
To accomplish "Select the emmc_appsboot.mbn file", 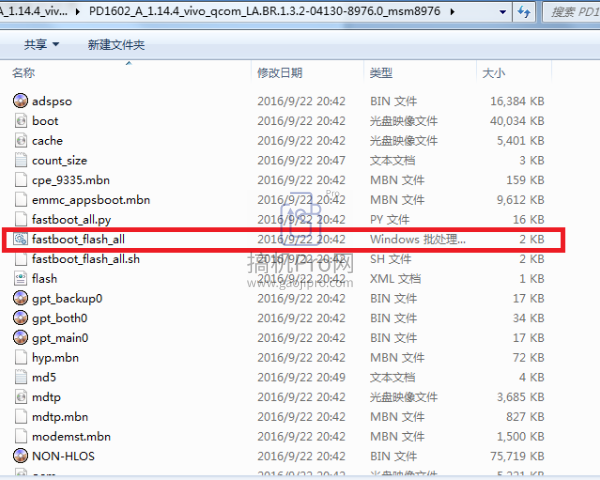I will (90, 199).
